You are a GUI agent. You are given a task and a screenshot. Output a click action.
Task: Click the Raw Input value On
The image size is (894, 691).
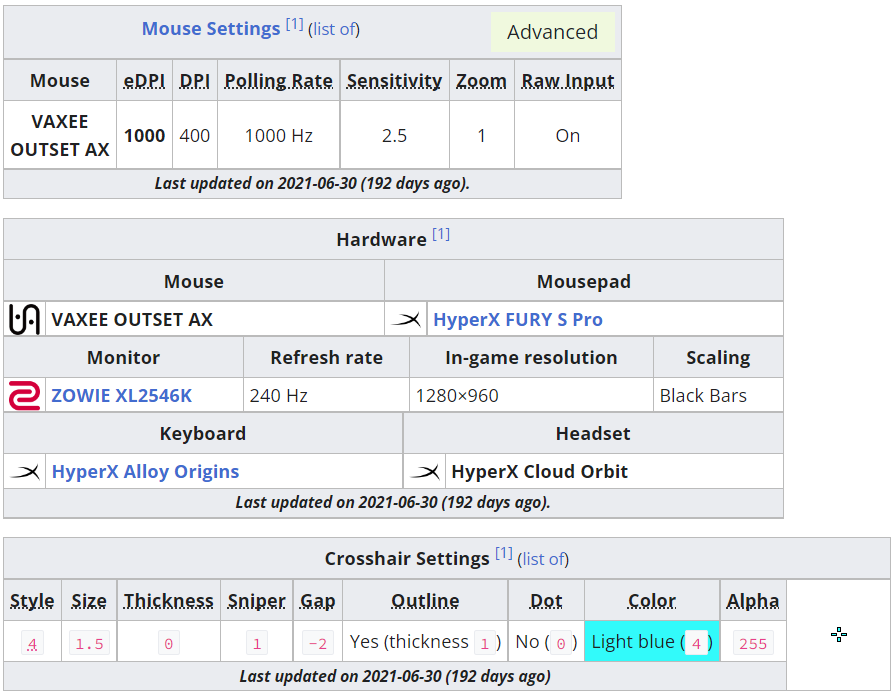coord(568,136)
